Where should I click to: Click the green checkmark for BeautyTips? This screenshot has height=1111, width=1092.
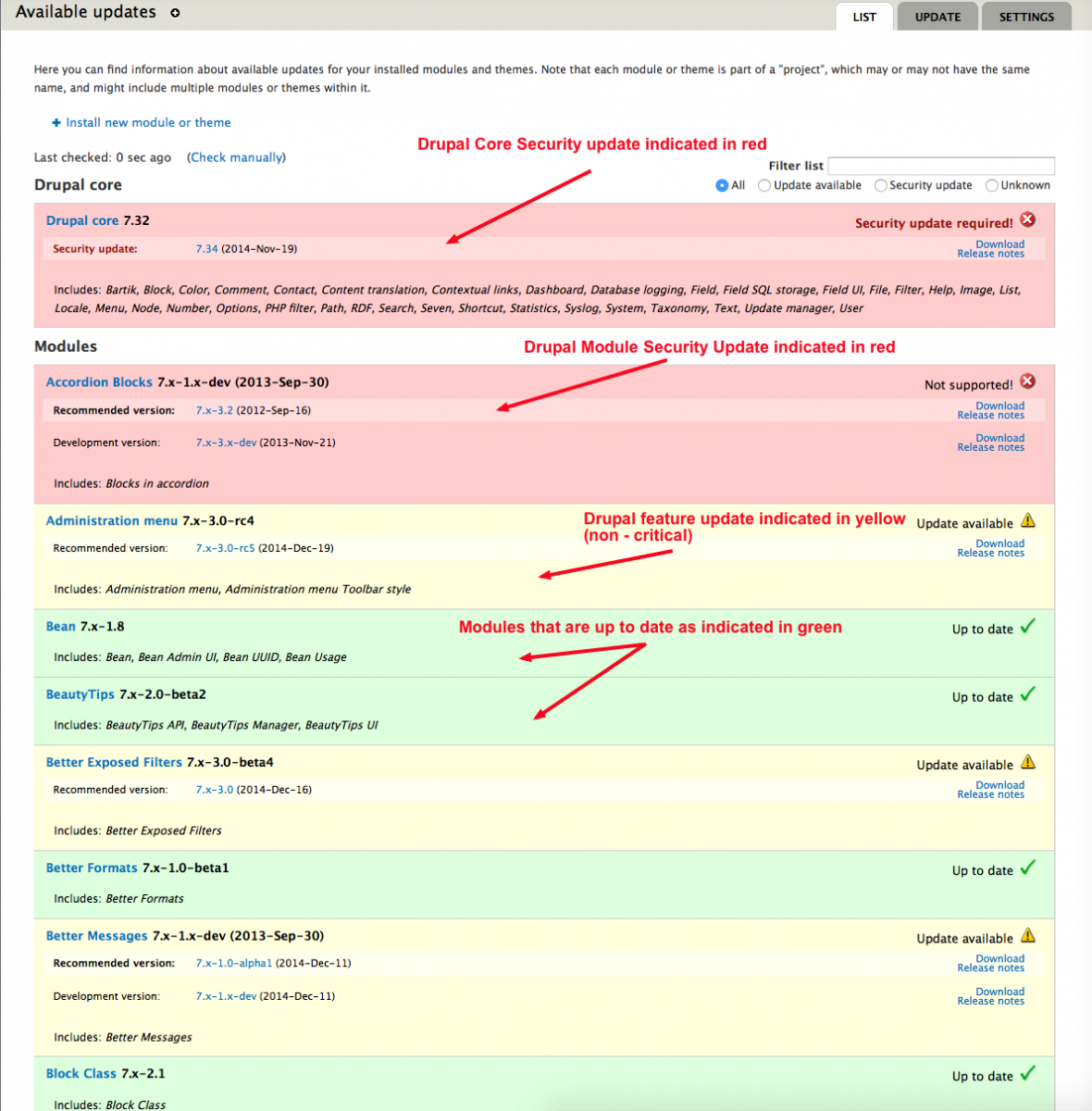click(x=1028, y=694)
